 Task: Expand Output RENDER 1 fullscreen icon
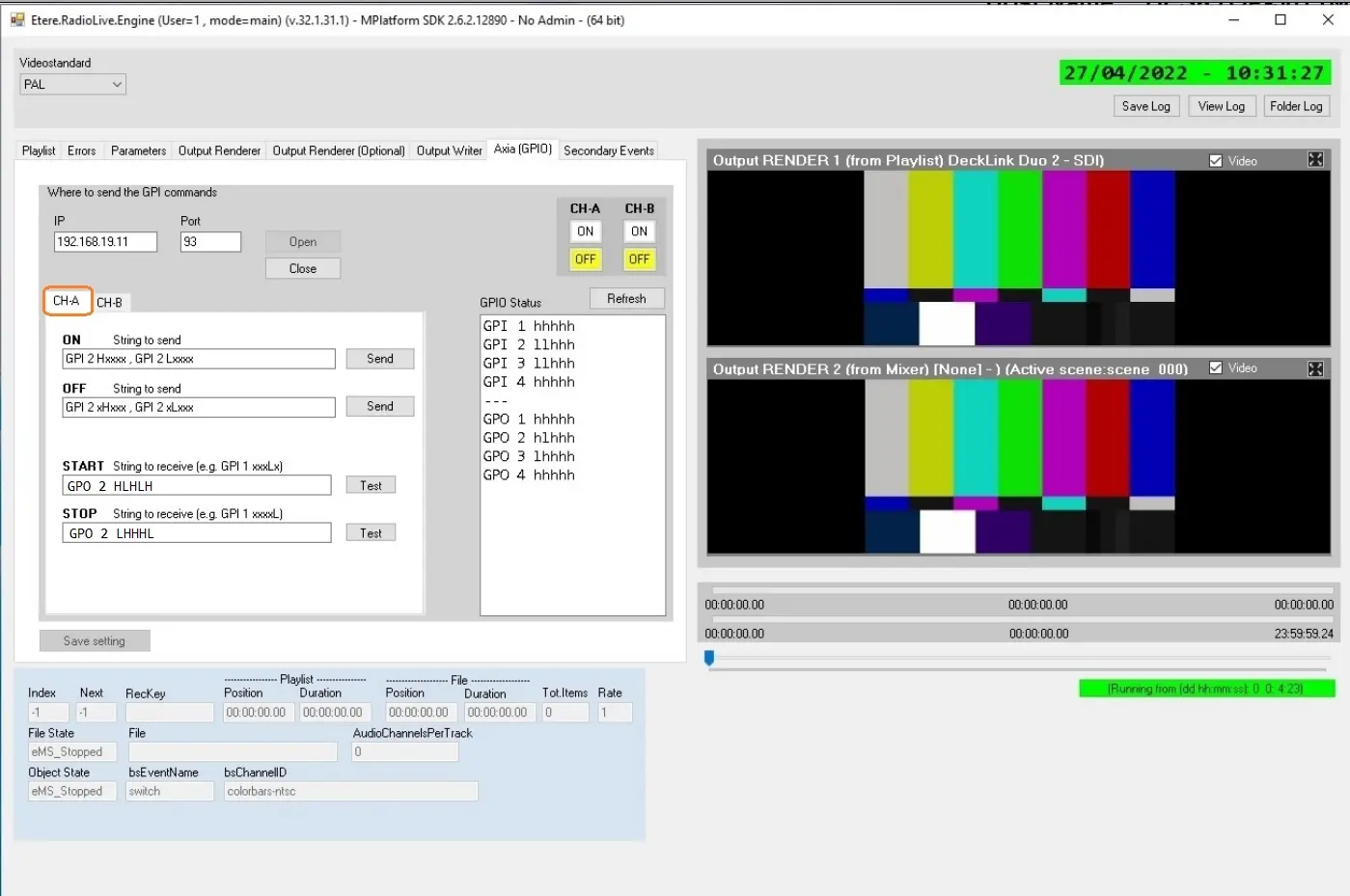coord(1315,160)
